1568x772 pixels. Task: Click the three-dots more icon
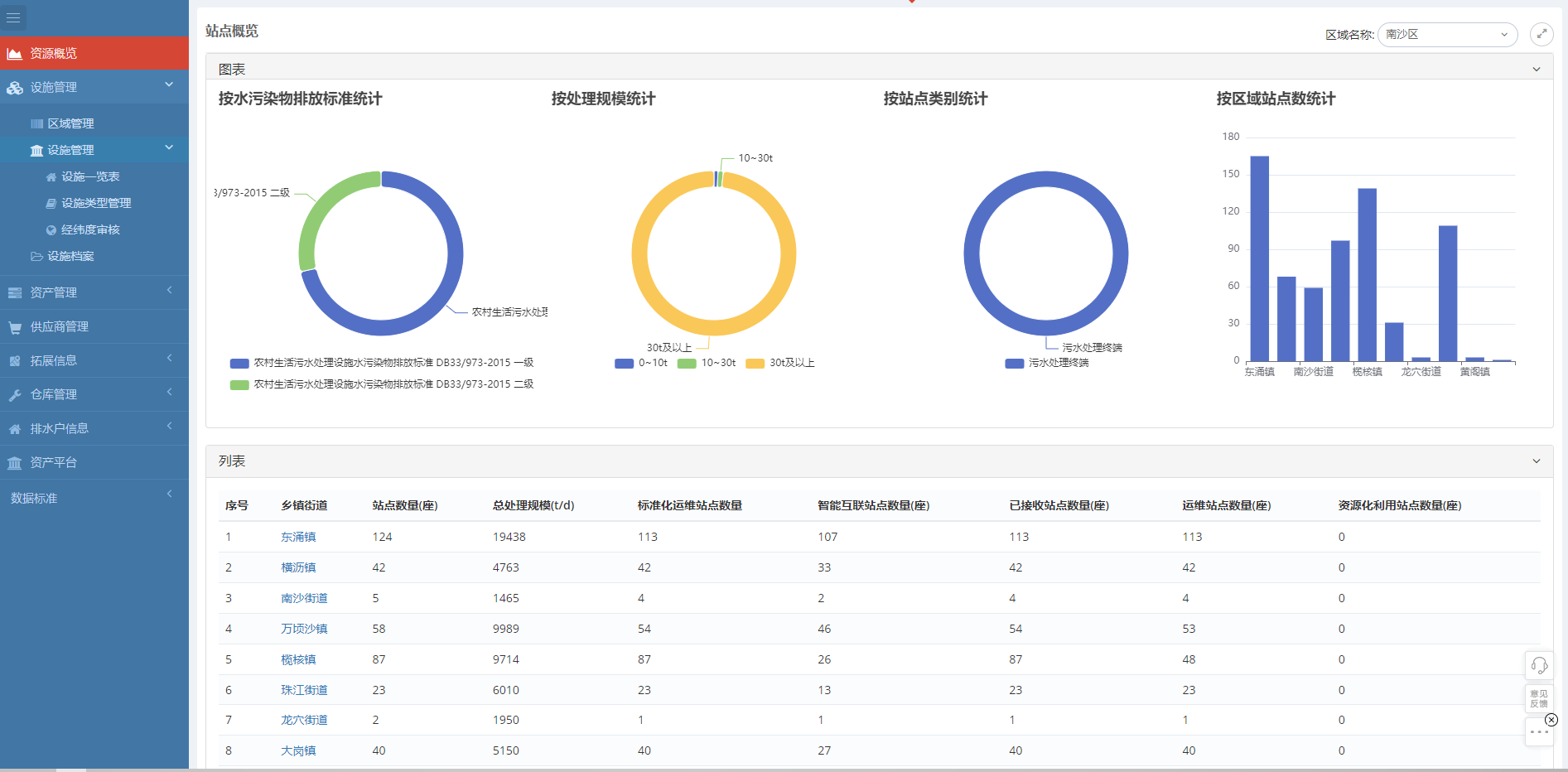[1539, 732]
